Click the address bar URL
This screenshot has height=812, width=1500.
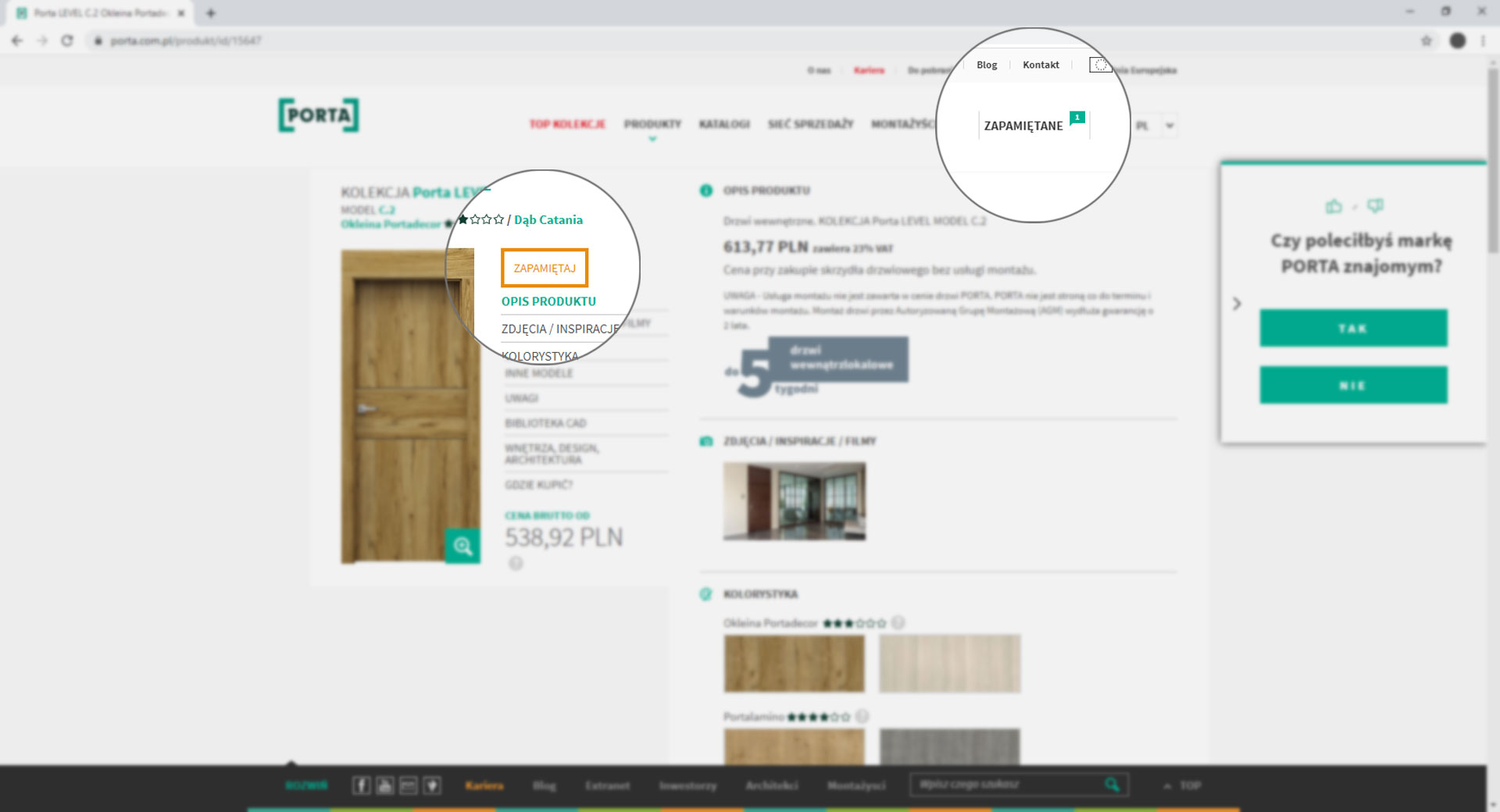coord(186,41)
